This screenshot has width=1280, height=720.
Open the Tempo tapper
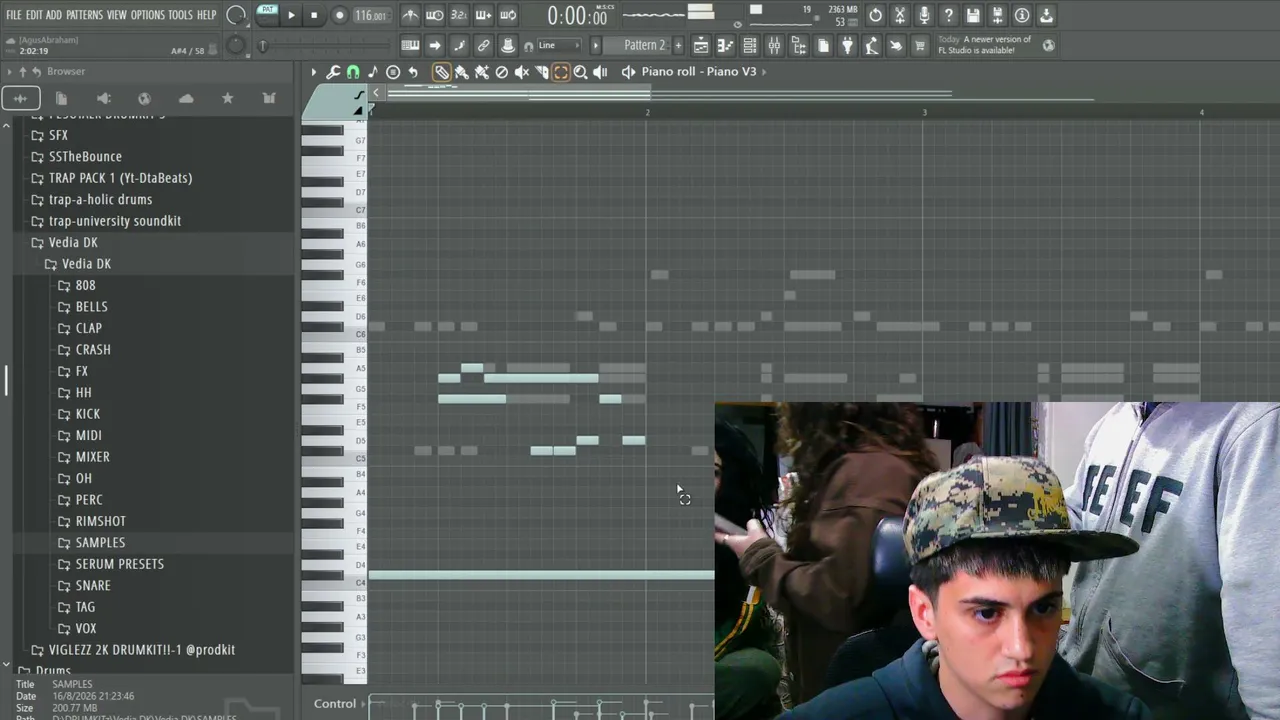click(x=871, y=46)
